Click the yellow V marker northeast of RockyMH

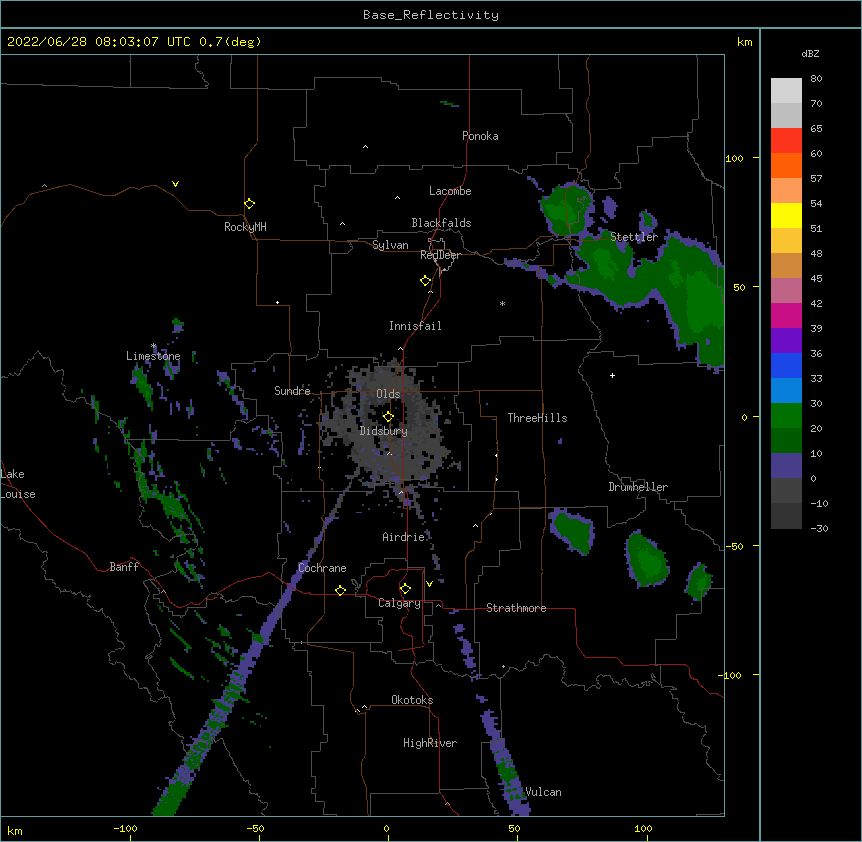pyautogui.click(x=175, y=184)
